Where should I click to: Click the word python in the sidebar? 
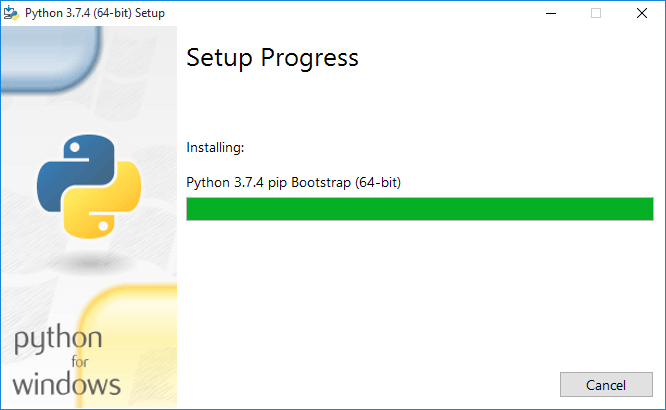point(58,339)
